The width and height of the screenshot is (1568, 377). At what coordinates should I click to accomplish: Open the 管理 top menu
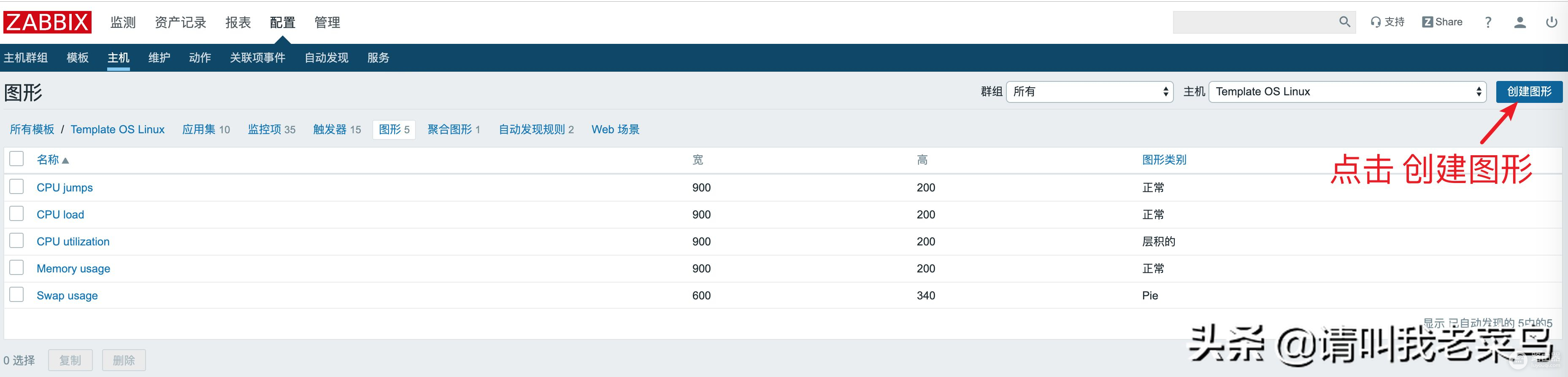point(327,22)
